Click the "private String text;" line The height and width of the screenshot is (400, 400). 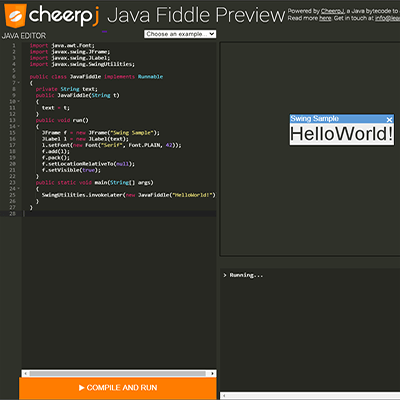(x=67, y=89)
